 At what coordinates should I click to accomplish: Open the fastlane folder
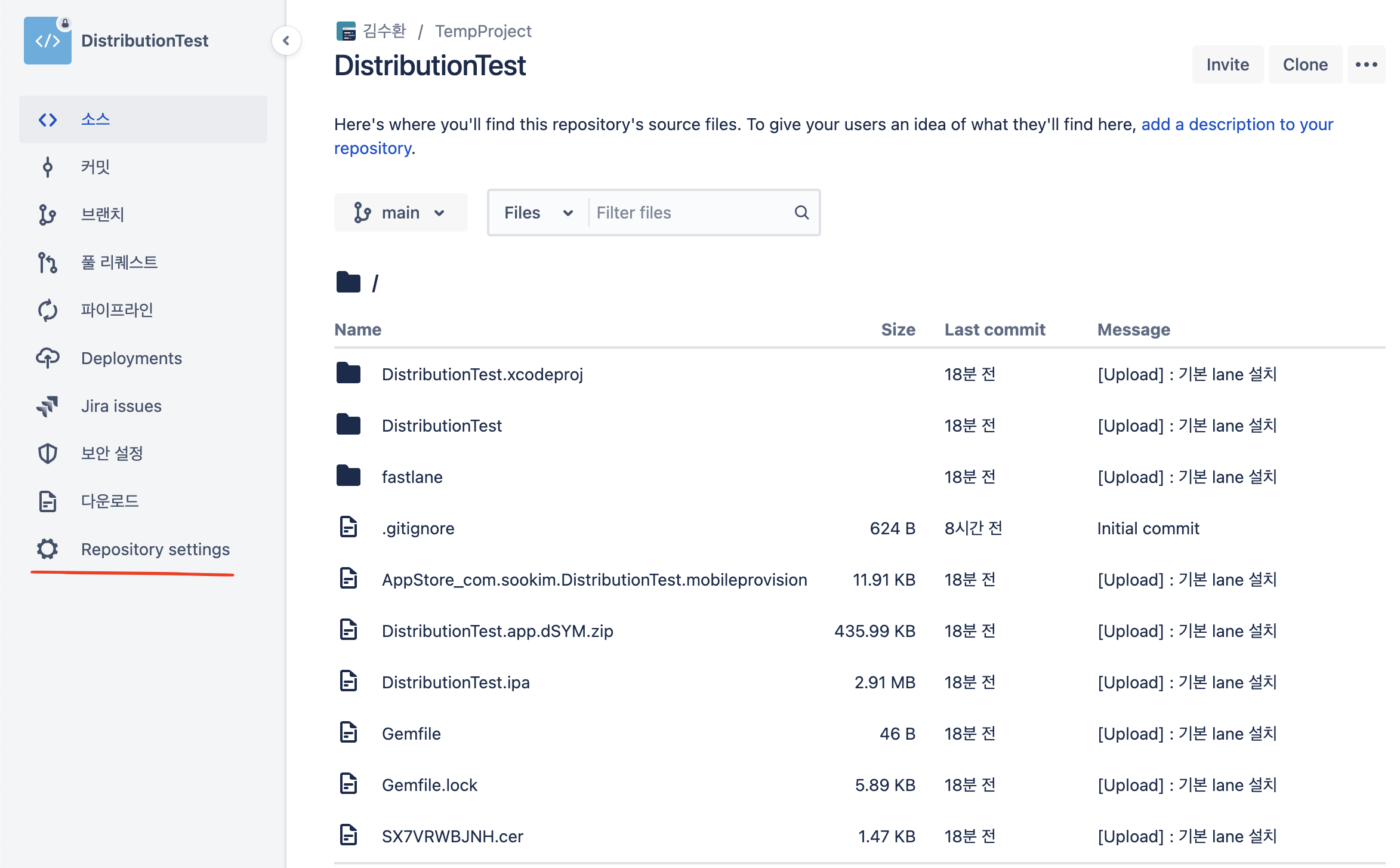coord(412,477)
